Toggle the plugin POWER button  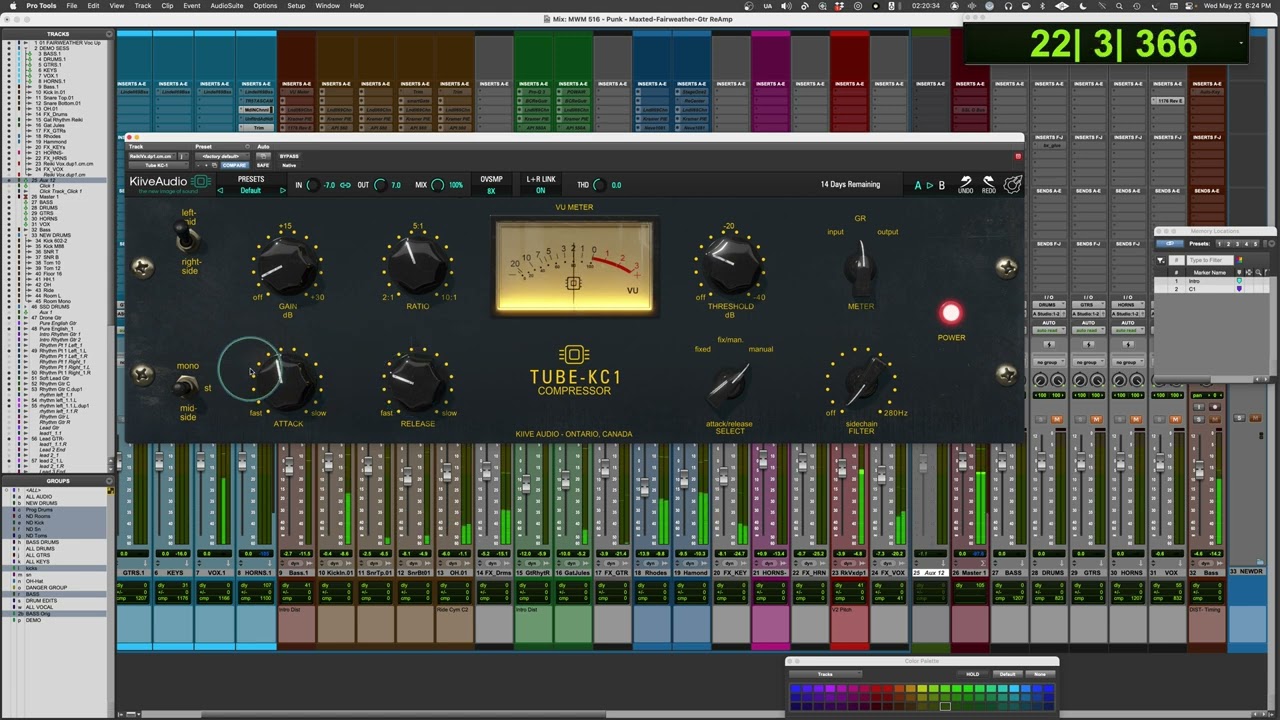pyautogui.click(x=950, y=314)
